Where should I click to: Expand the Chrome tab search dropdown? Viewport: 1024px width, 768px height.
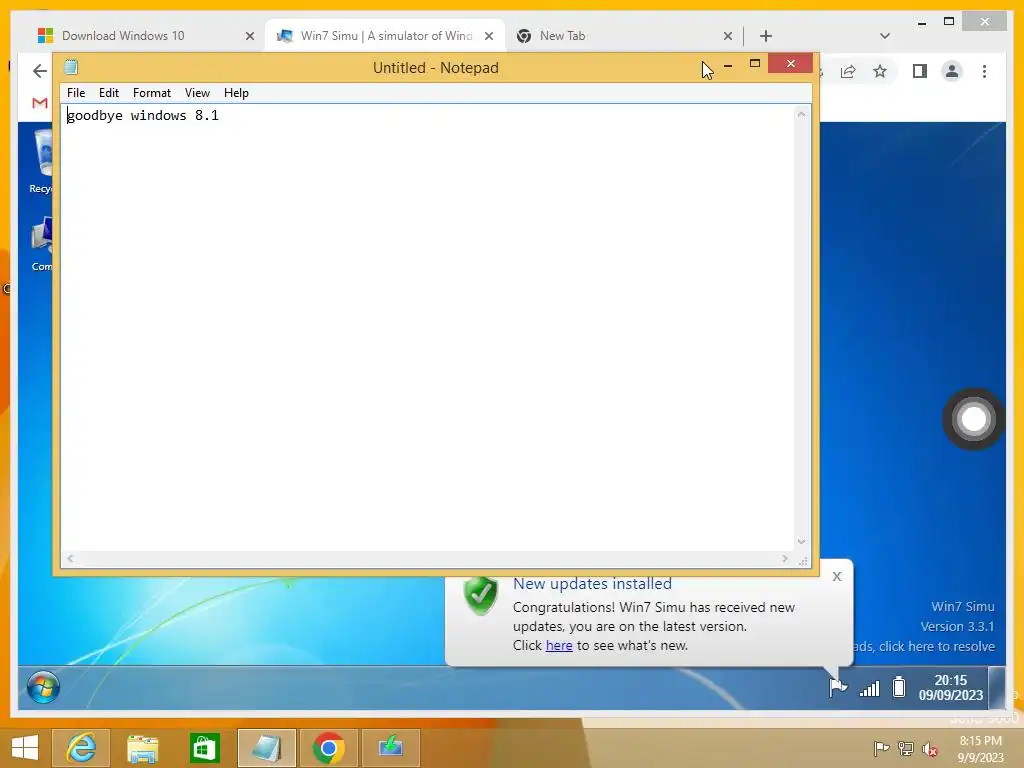pyautogui.click(x=885, y=36)
